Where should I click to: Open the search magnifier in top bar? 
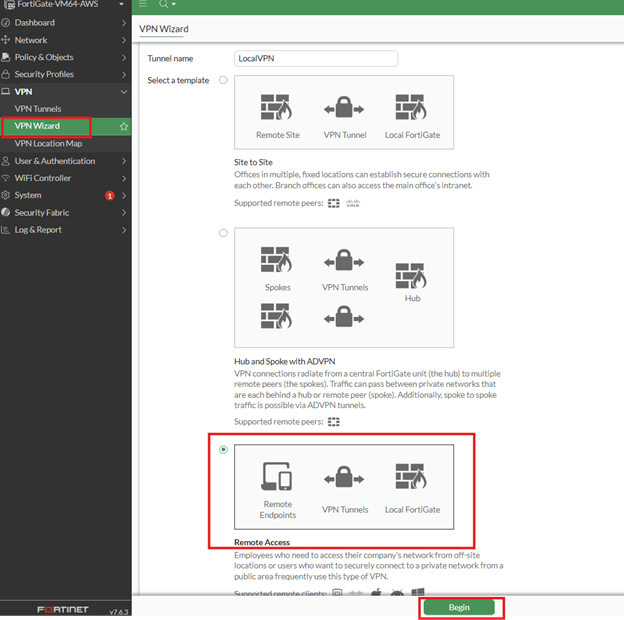tap(163, 4)
